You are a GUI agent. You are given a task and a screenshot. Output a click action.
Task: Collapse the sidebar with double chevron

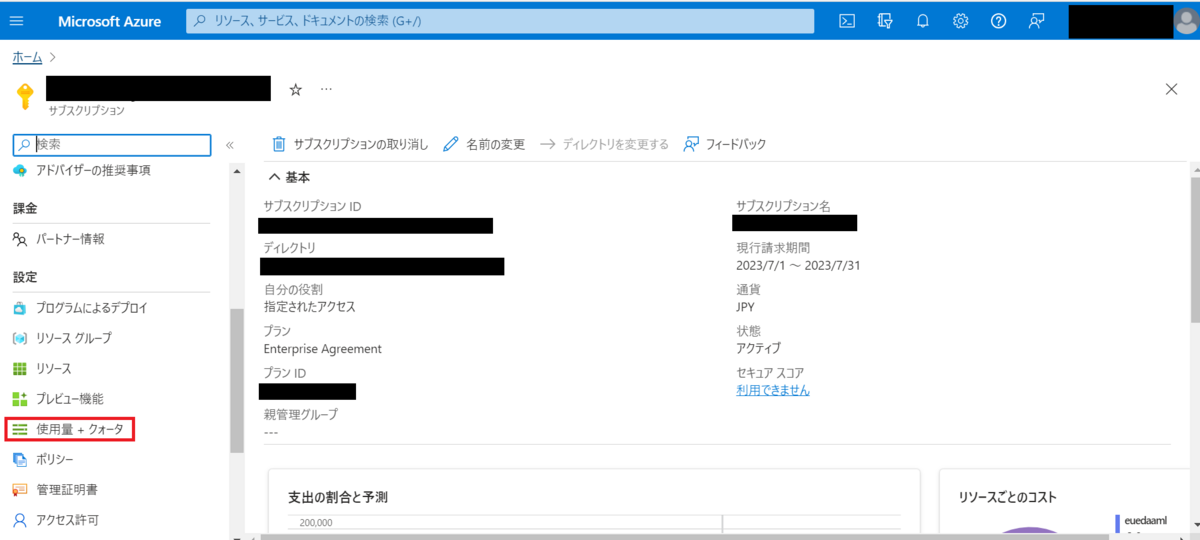[229, 145]
